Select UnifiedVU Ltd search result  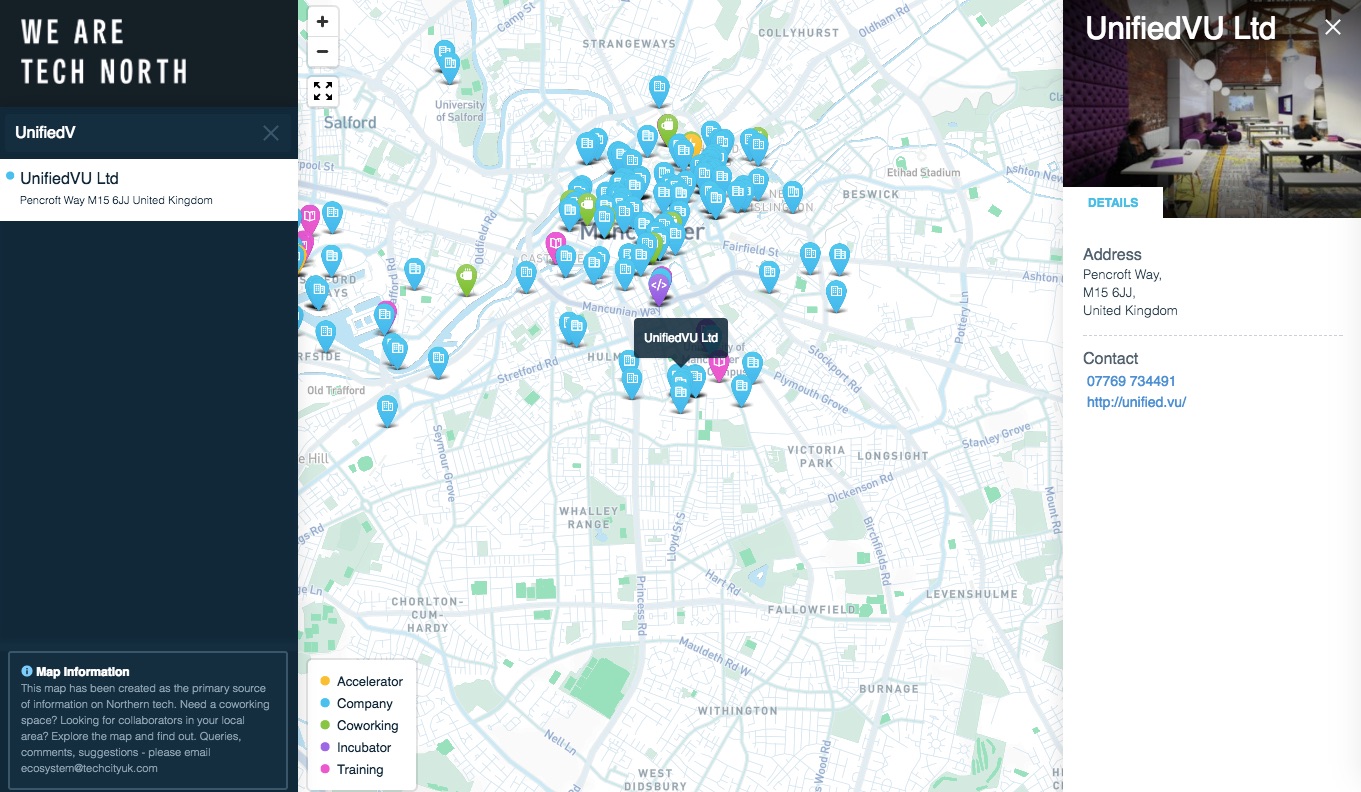tap(69, 179)
